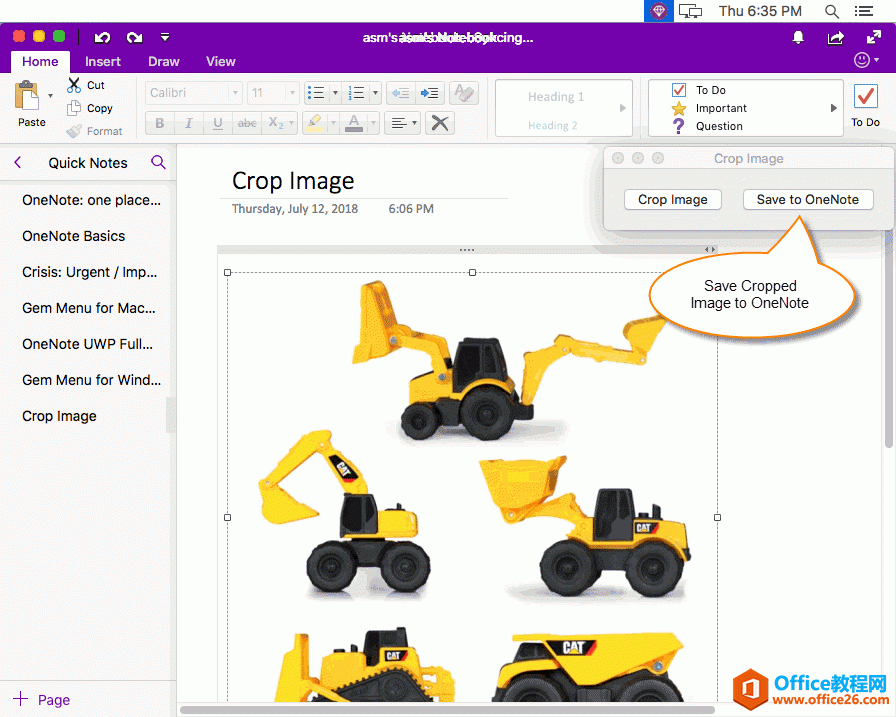Open the numbered list style dropdown
This screenshot has width=896, height=717.
[x=374, y=93]
